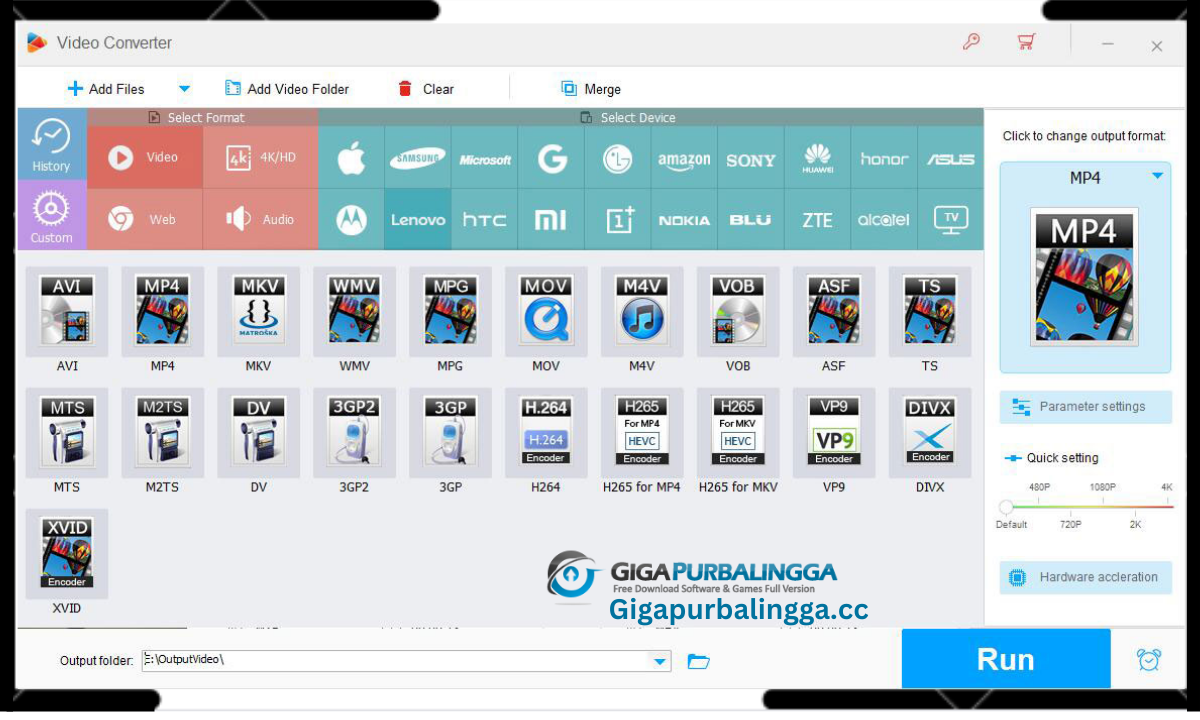Viewport: 1200px width, 720px height.
Task: Click Add Video Folder button
Action: 287,89
